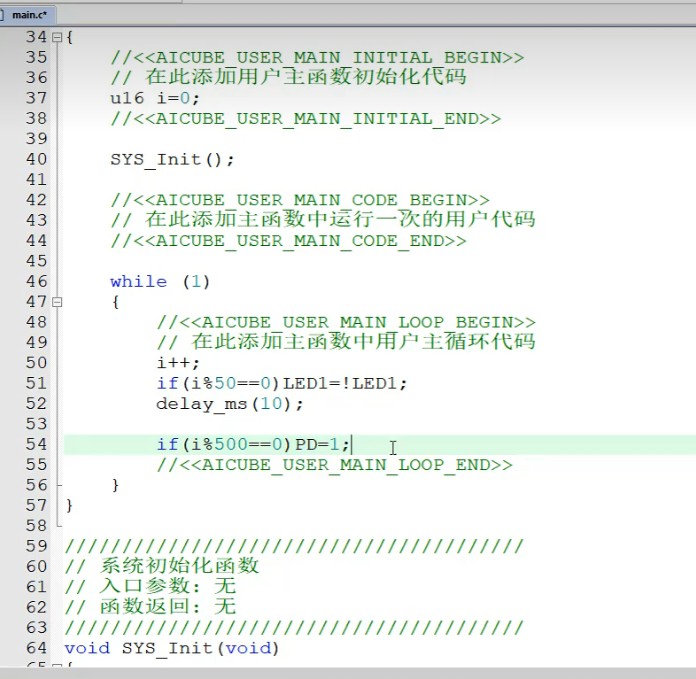Click line number 46 in the gutter
This screenshot has height=679, width=696.
(x=36, y=281)
